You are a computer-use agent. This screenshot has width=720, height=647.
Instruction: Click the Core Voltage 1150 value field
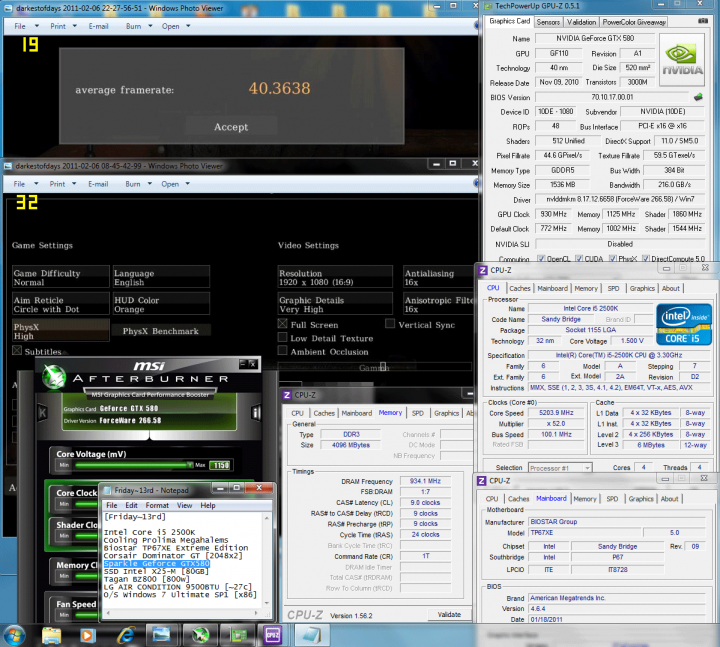[220, 466]
